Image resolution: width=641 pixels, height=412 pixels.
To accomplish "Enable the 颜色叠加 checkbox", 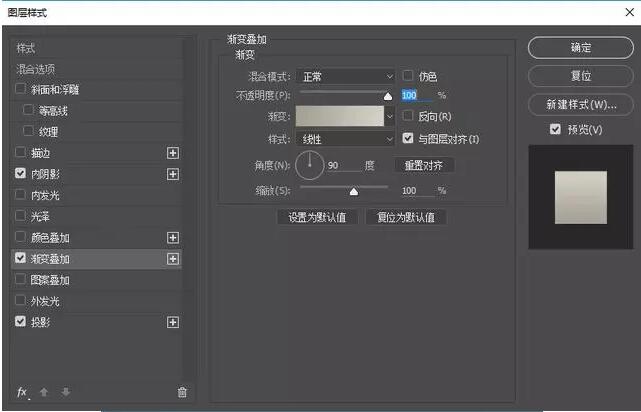I will click(x=20, y=237).
